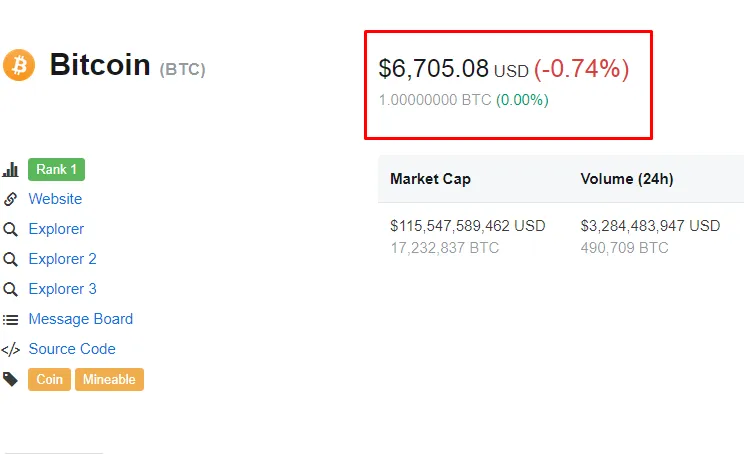The image size is (744, 454).
Task: Click the green Rank 1 badge
Action: point(56,169)
